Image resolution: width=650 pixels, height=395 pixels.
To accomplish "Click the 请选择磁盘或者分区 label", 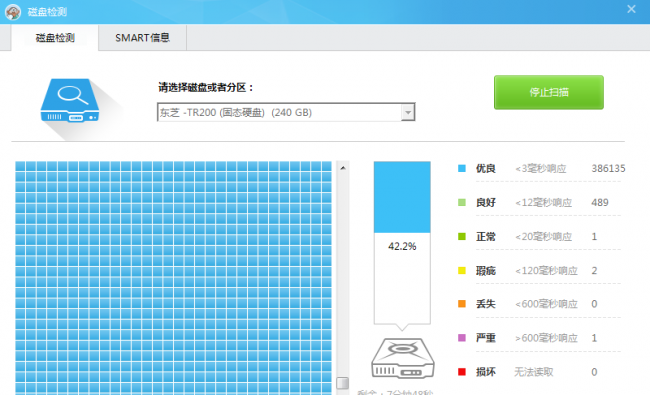I will tap(206, 87).
